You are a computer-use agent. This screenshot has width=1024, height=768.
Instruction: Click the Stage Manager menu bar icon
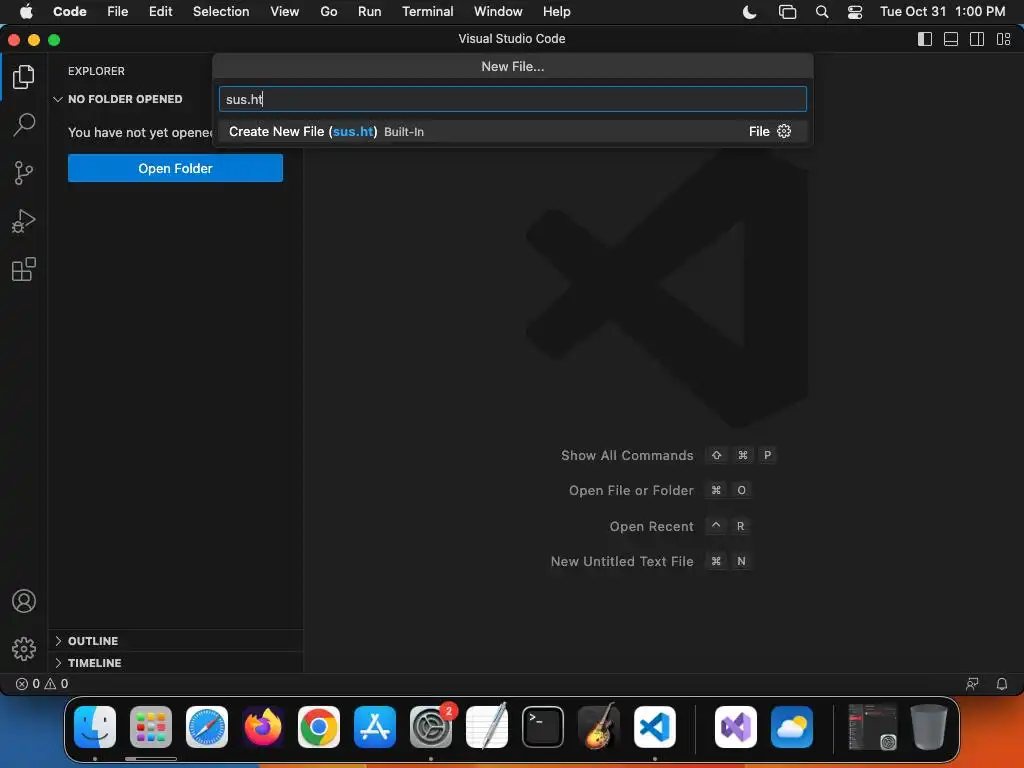(x=788, y=12)
